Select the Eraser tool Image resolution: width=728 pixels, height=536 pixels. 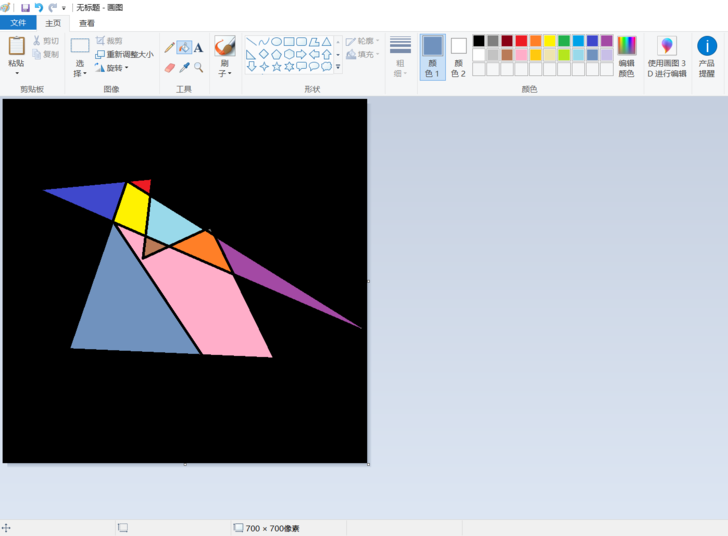(x=169, y=68)
